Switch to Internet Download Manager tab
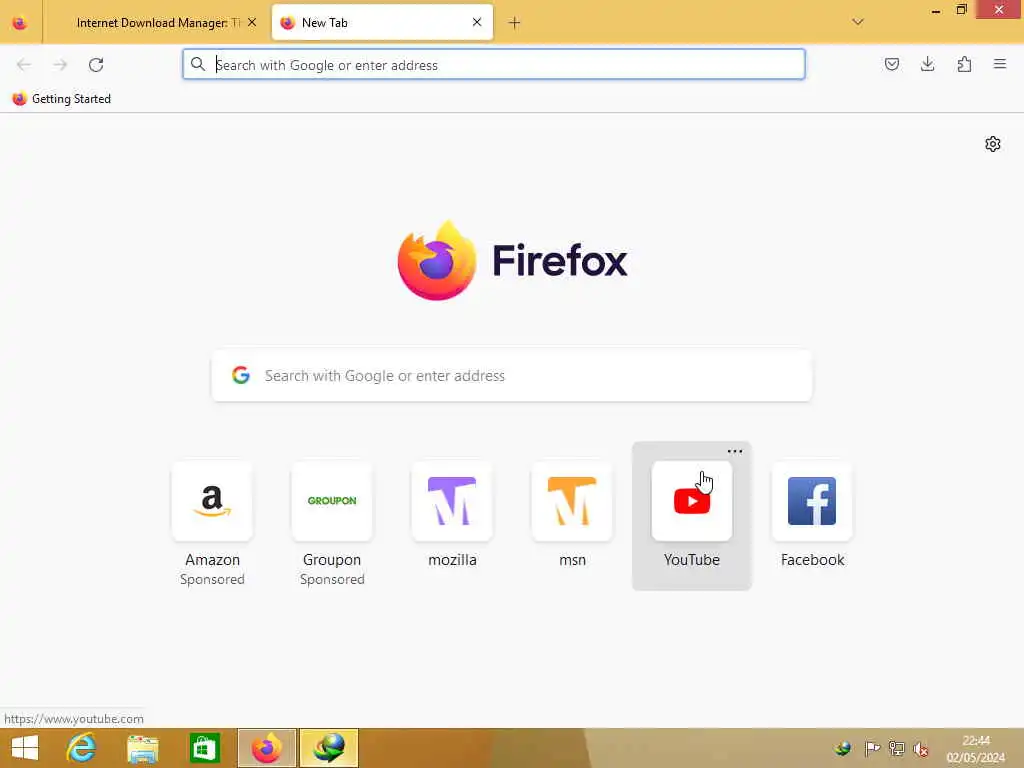The image size is (1024, 768). click(157, 23)
